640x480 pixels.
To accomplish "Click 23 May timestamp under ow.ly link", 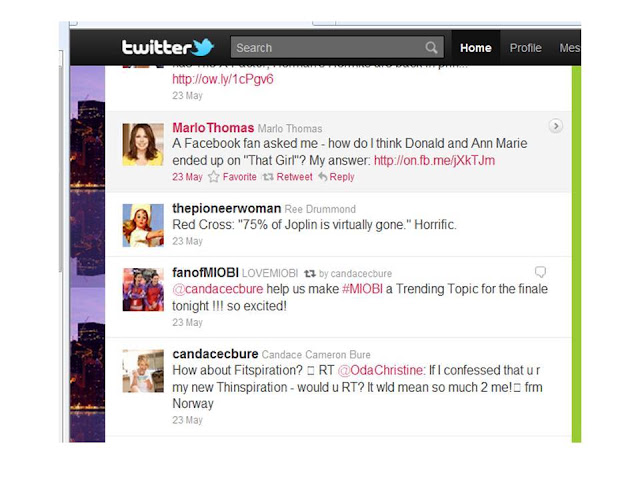I will click(x=187, y=95).
